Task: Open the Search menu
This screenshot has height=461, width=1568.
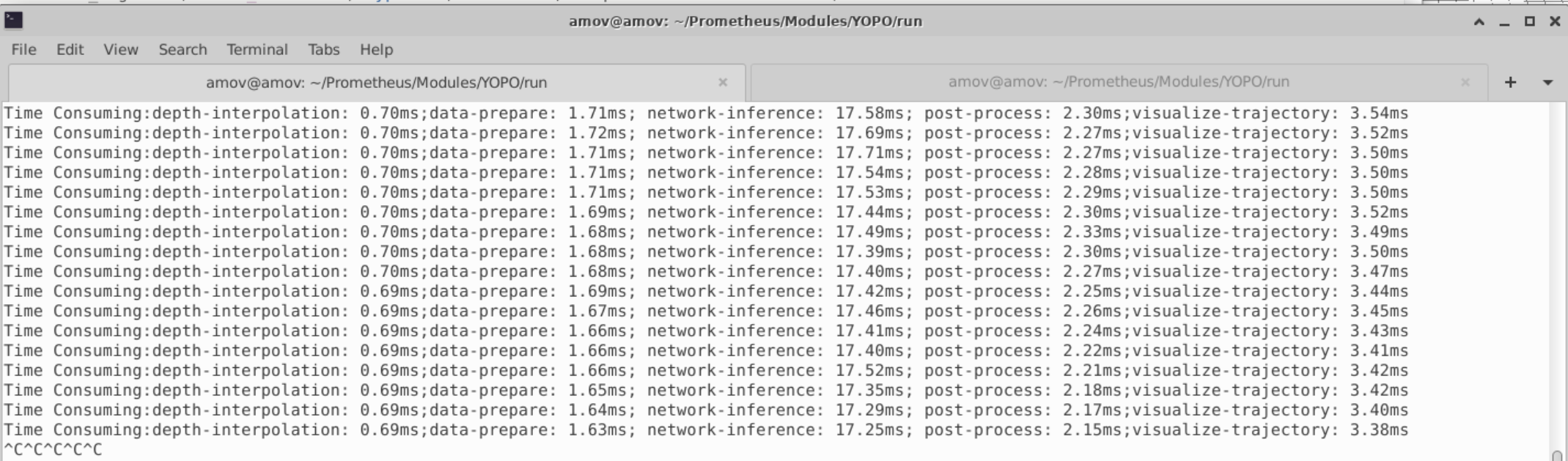Action: 183,50
